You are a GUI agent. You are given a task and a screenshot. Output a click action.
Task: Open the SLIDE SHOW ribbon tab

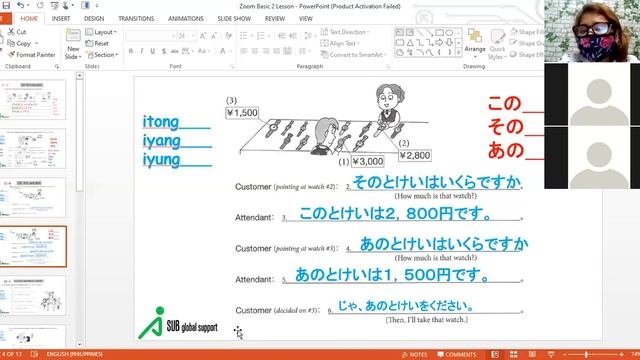coord(234,19)
